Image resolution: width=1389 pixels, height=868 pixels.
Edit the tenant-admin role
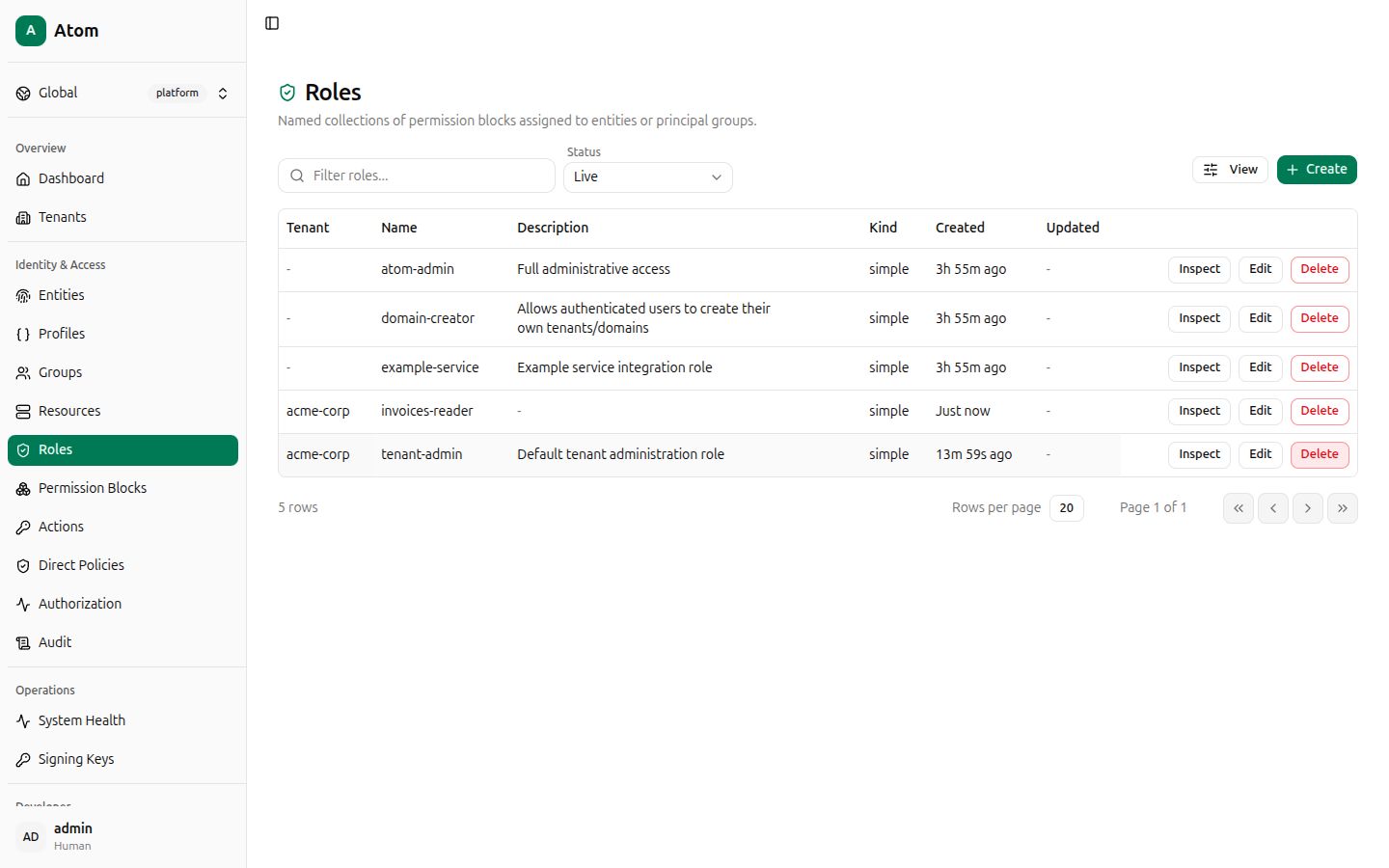coord(1260,455)
